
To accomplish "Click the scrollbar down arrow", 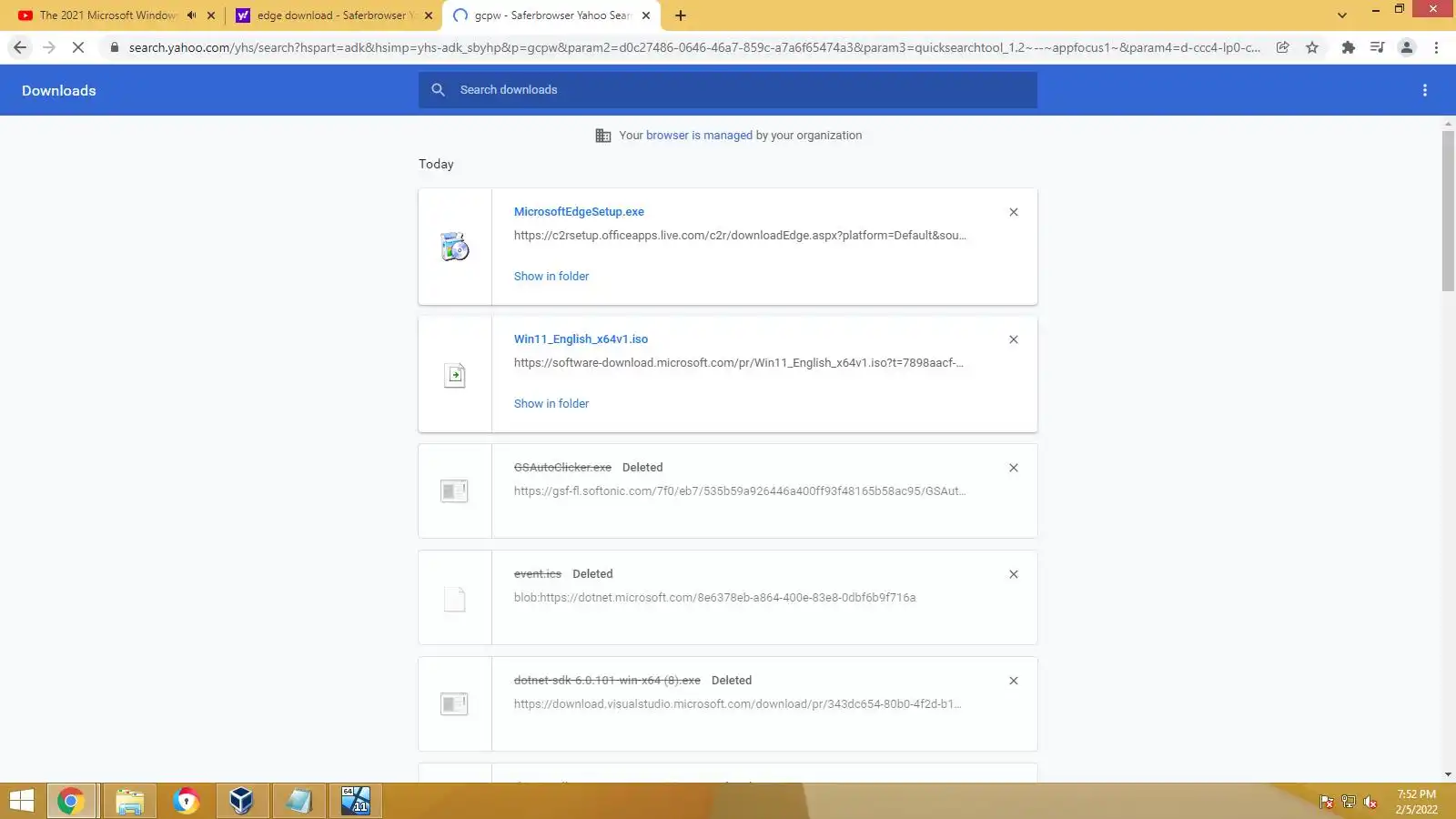I will (1448, 774).
